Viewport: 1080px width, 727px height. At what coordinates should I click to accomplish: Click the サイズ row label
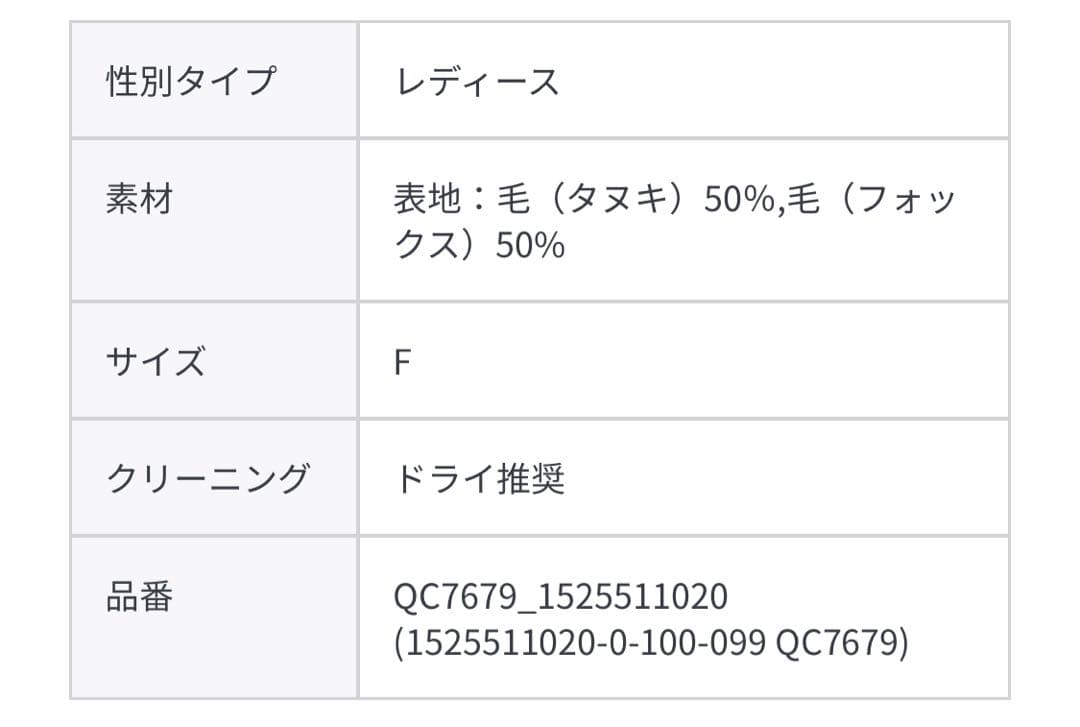(155, 361)
